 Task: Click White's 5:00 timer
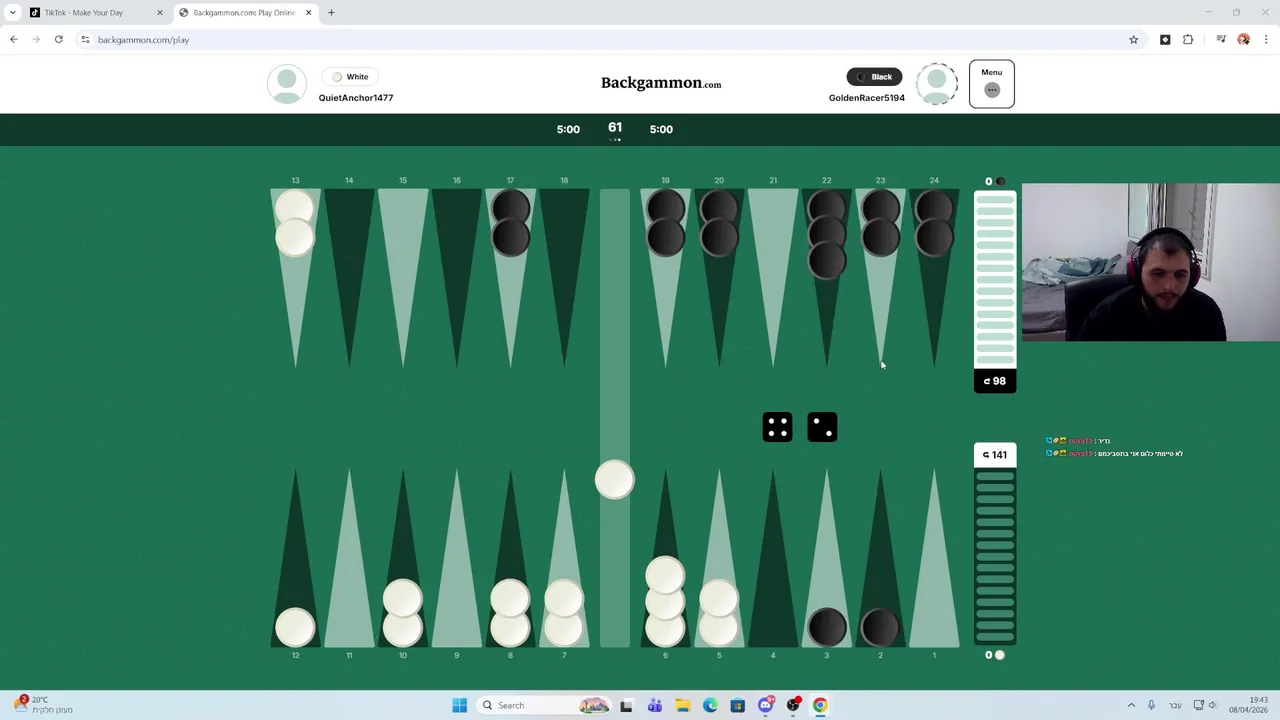[x=568, y=129]
